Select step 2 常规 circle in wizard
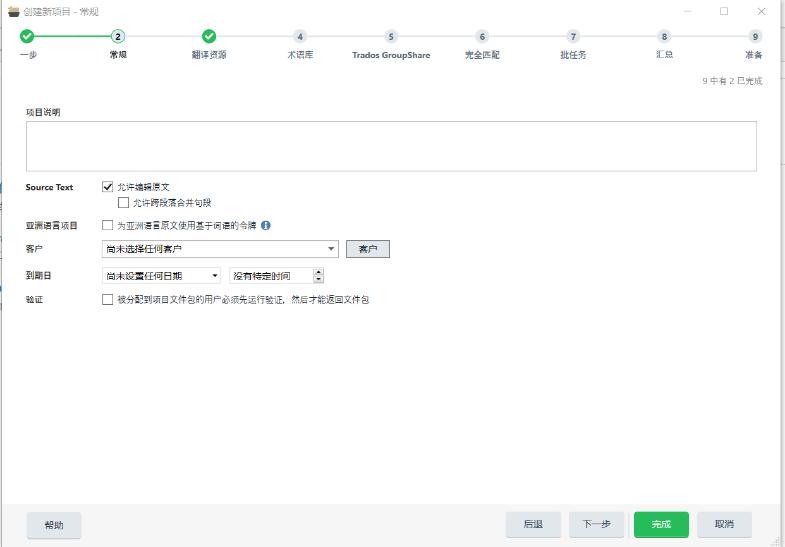Screen dimensions: 785x547 pyautogui.click(x=118, y=36)
